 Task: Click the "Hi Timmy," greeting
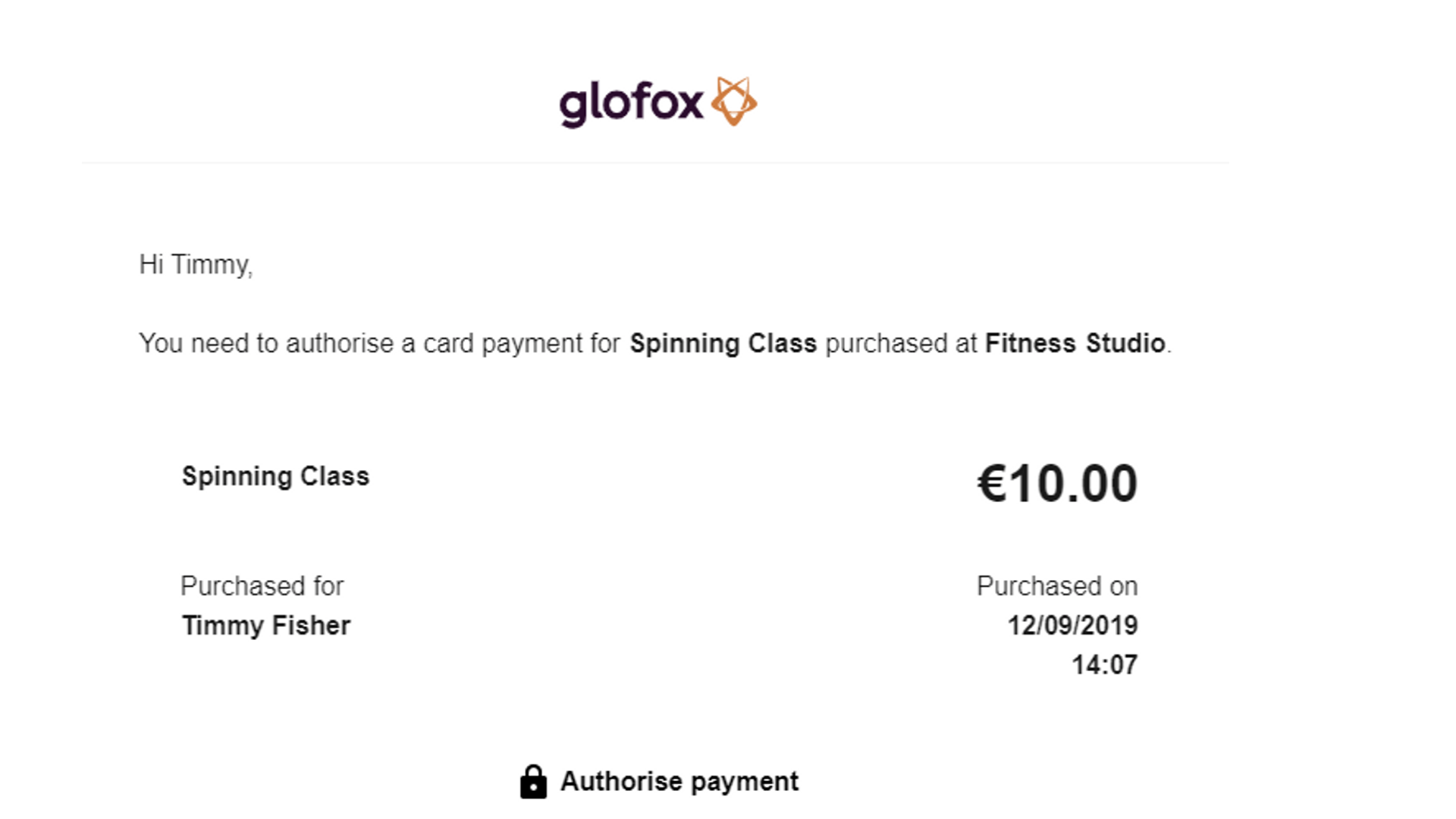click(196, 265)
